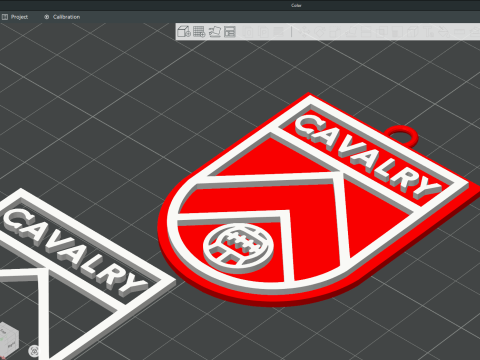The height and width of the screenshot is (360, 480).
Task: Select the Cut tool
Action: pos(366,32)
